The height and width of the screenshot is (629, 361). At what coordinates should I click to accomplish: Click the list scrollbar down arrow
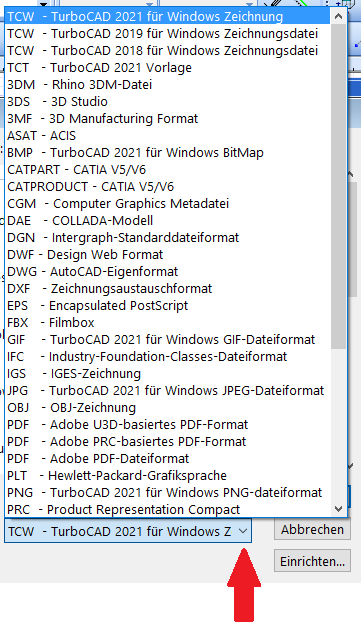click(339, 509)
